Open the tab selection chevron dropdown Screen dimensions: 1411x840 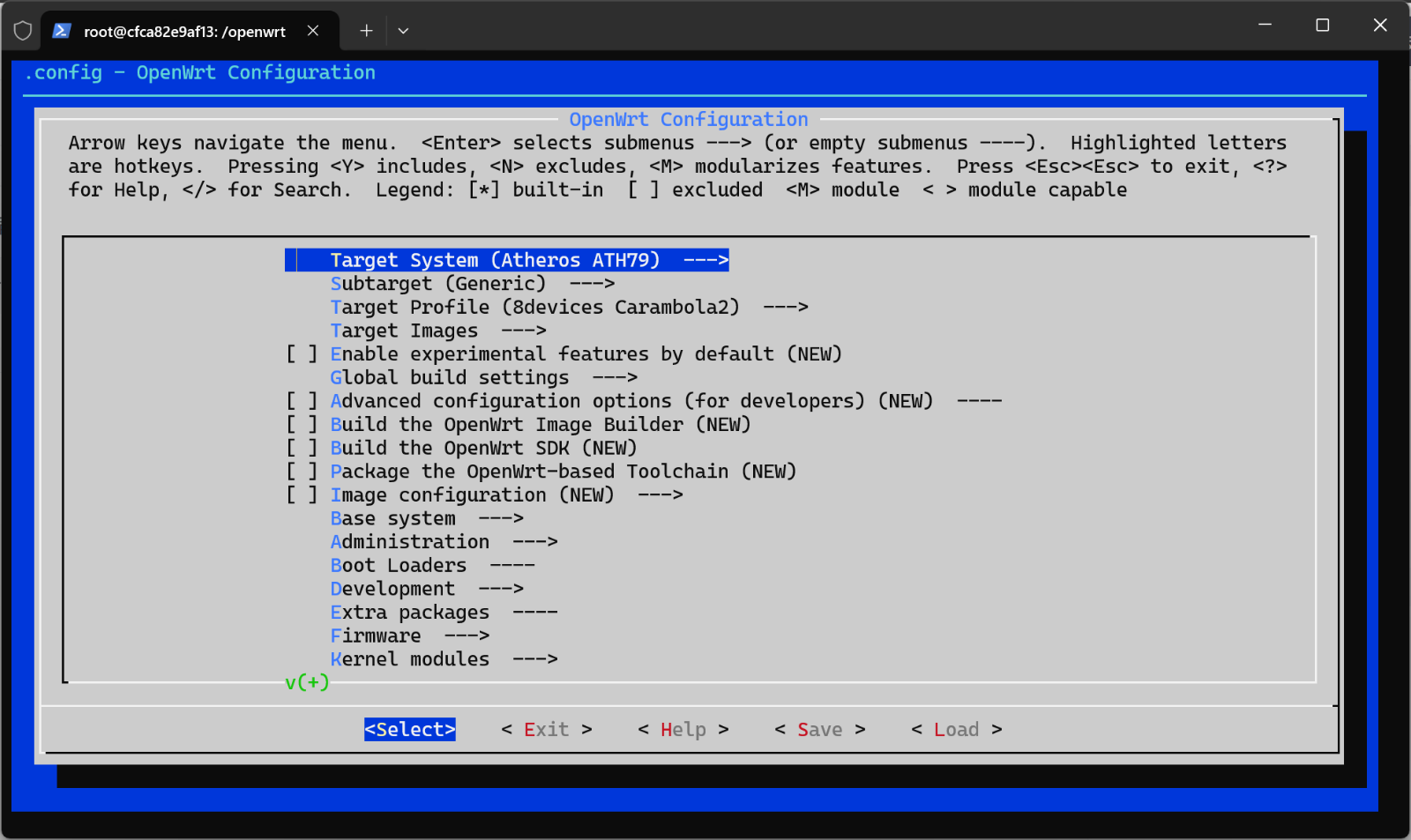coord(403,30)
